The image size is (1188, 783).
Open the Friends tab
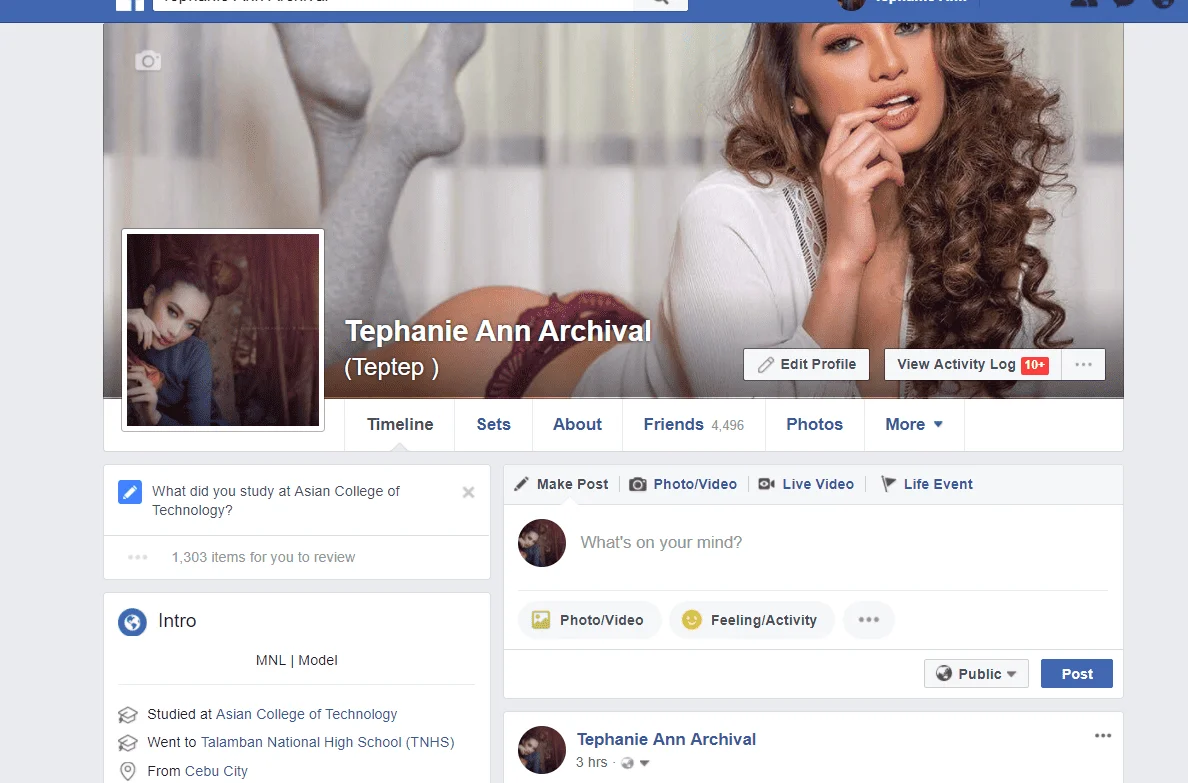693,424
